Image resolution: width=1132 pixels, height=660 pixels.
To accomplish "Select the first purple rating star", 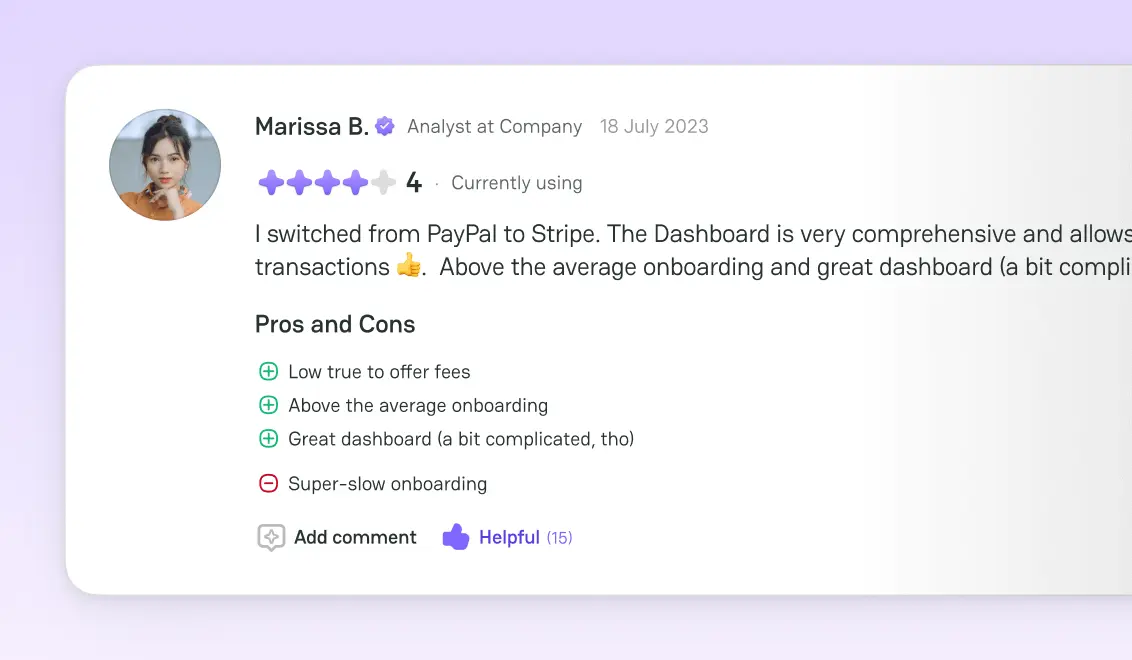I will (x=270, y=182).
